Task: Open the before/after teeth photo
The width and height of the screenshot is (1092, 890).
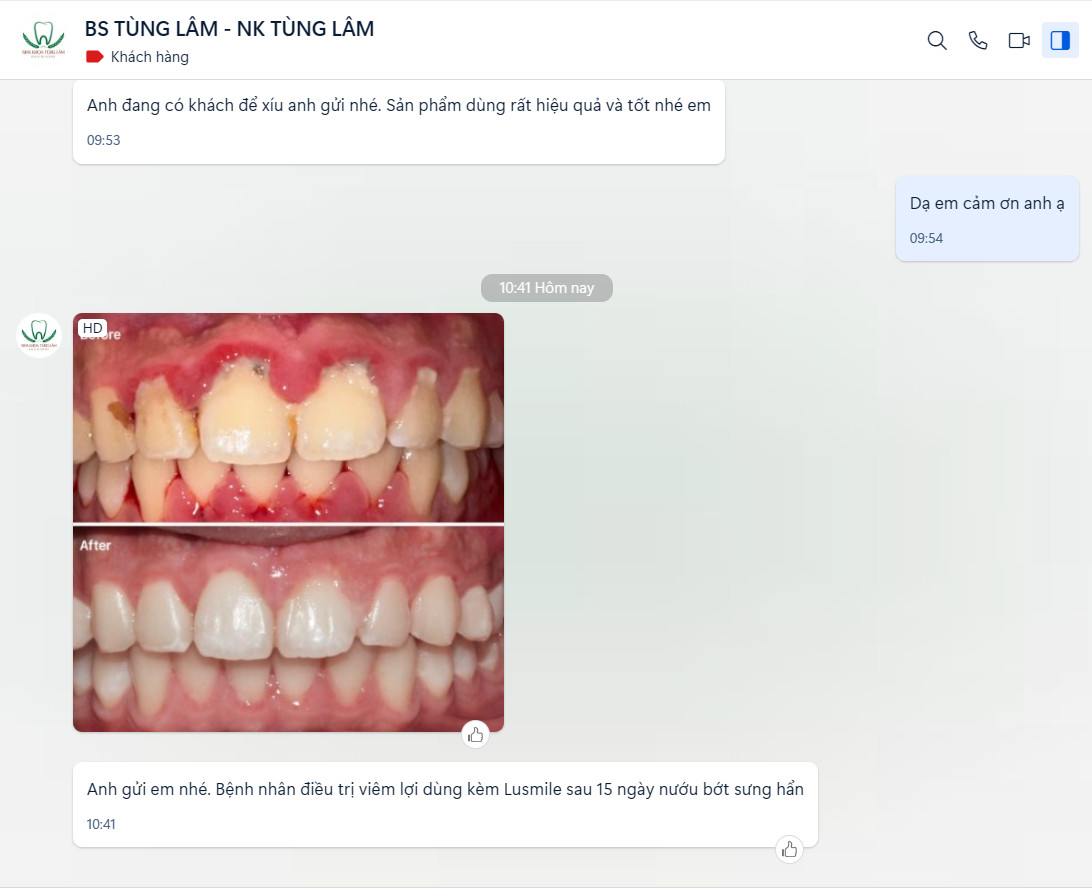Action: pyautogui.click(x=288, y=522)
